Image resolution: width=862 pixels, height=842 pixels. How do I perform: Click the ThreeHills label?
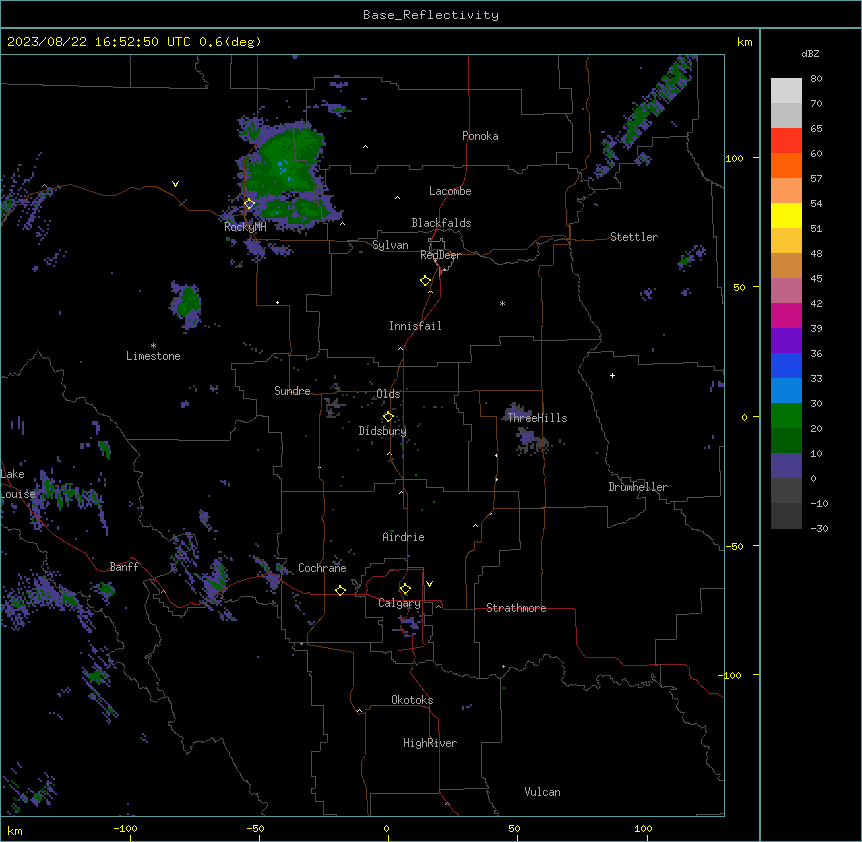tap(537, 418)
